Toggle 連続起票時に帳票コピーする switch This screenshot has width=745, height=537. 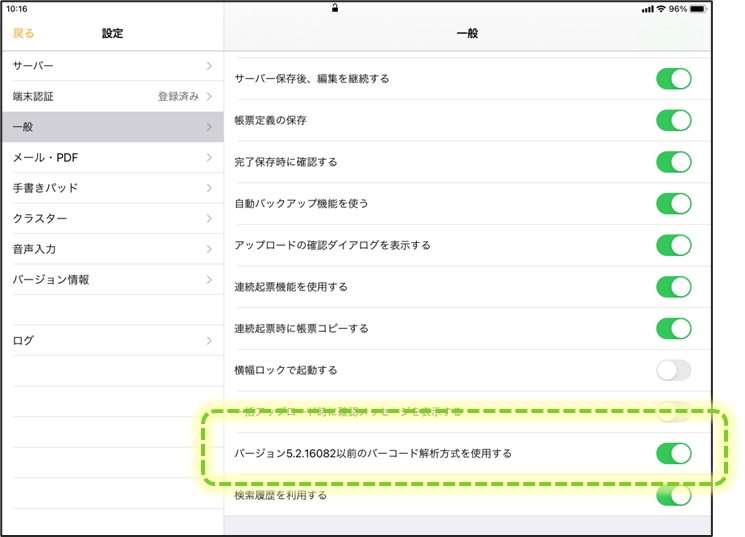tap(674, 328)
